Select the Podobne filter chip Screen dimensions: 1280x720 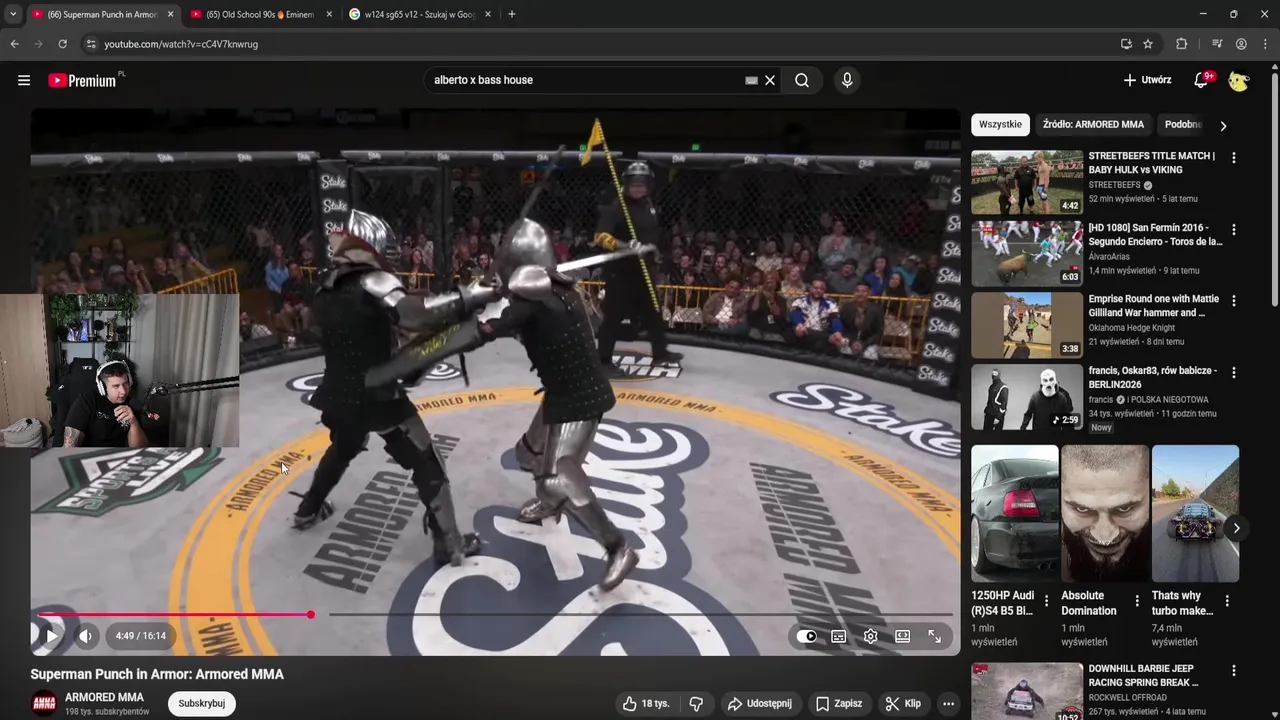[x=1183, y=125]
